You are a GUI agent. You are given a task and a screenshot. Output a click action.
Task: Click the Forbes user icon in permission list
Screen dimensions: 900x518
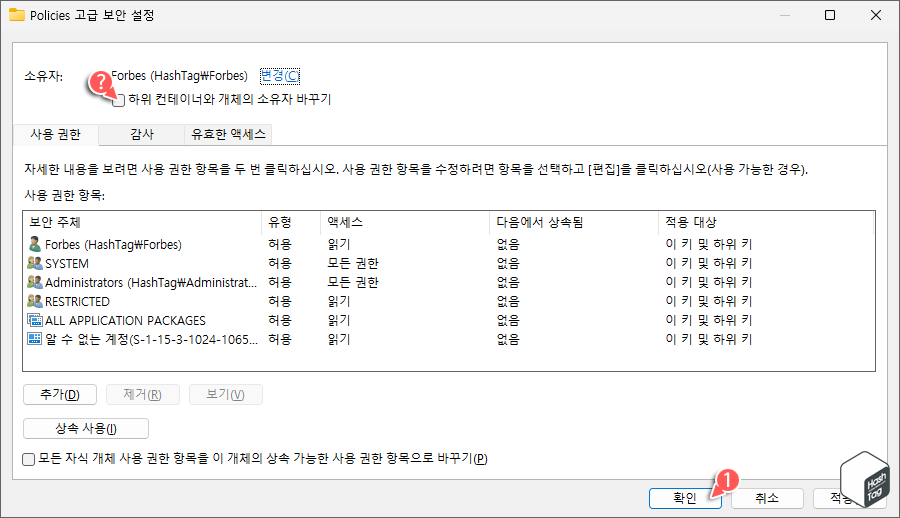tap(34, 244)
